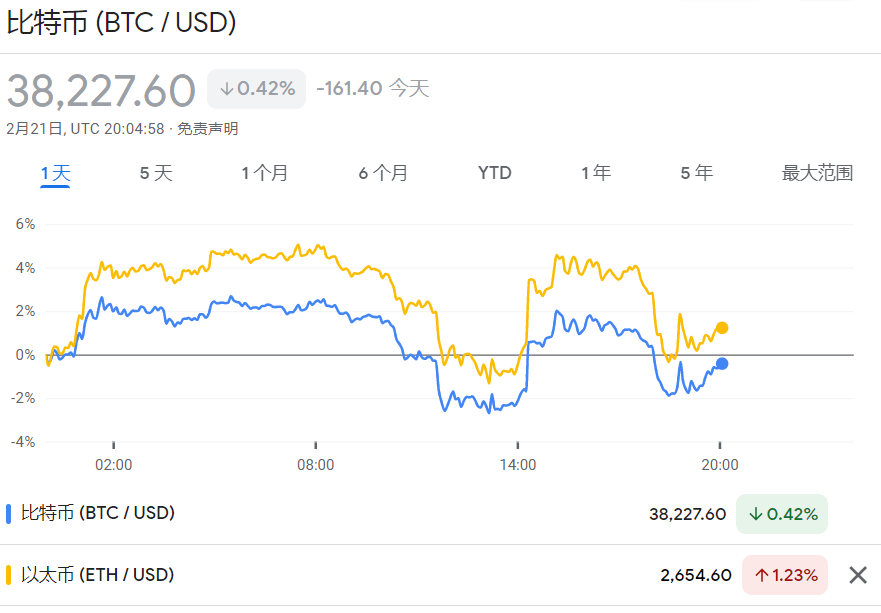881x613 pixels.
Task: Select the 1天 time range tab
Action: pyautogui.click(x=56, y=173)
